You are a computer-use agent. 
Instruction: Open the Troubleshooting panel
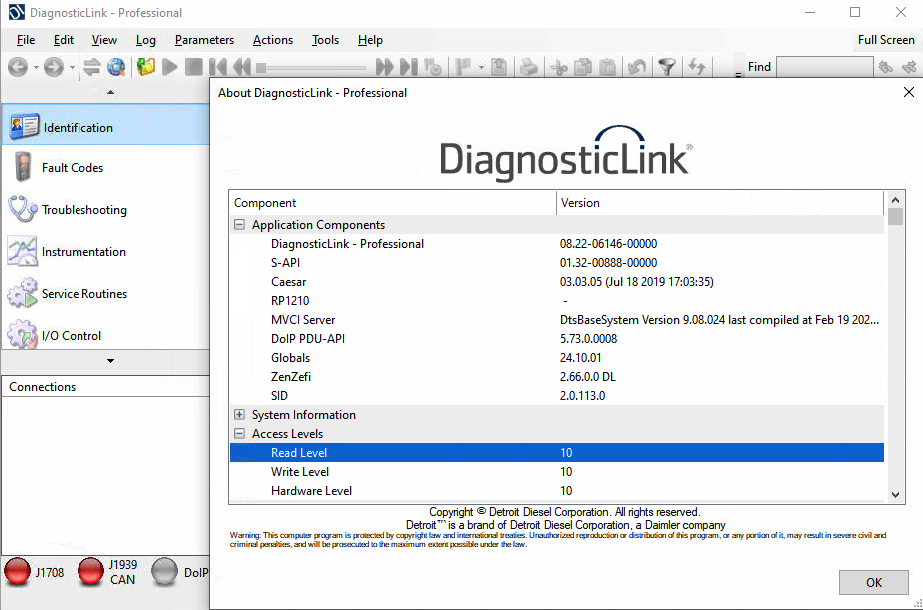(106, 210)
